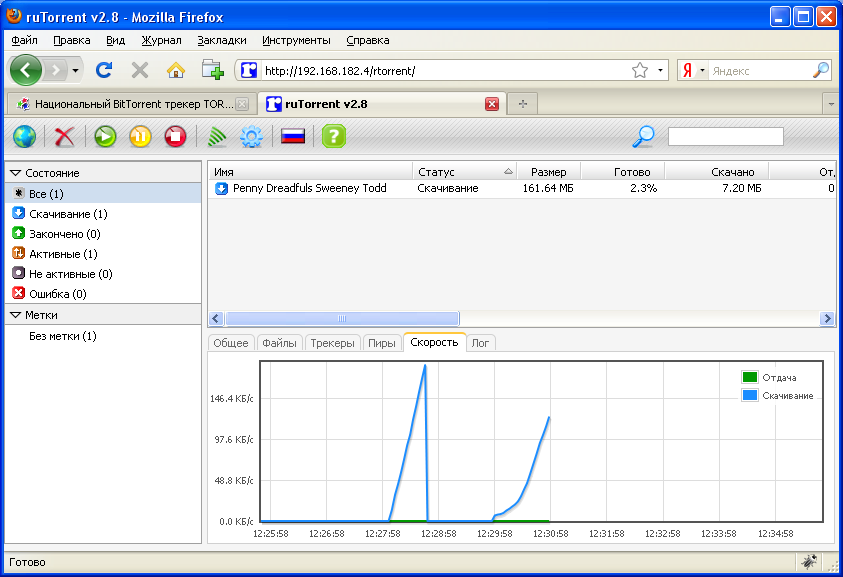Close the Национальный BitTorrent трекер tab

pyautogui.click(x=242, y=104)
